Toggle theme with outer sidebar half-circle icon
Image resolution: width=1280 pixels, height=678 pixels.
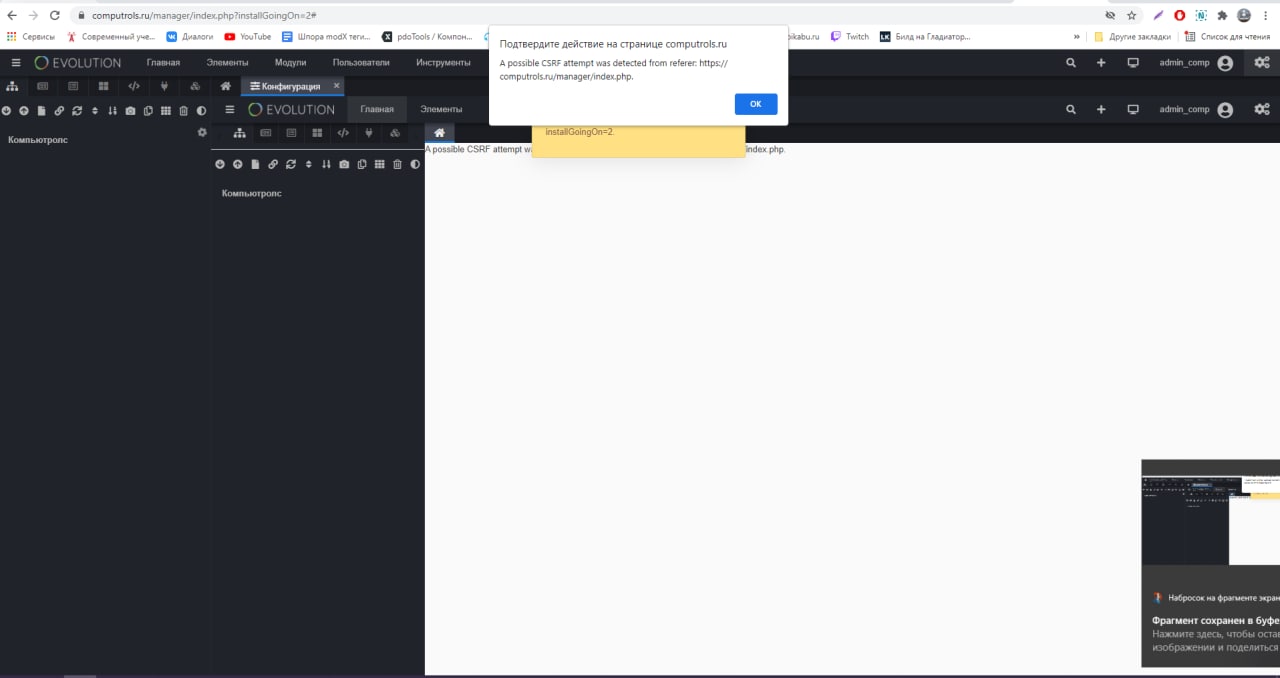point(201,111)
